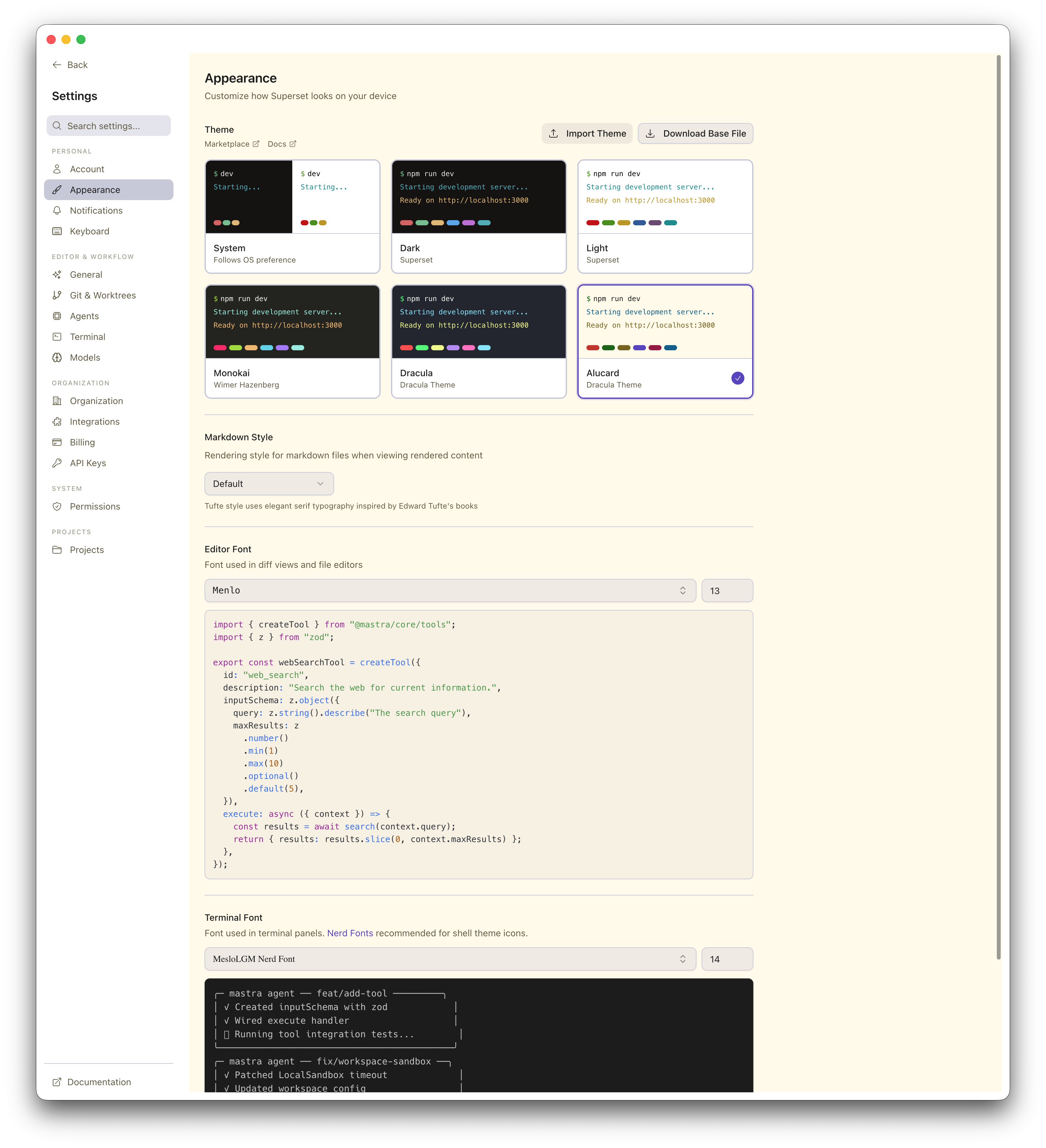Click the upload icon on Import Theme

point(553,133)
